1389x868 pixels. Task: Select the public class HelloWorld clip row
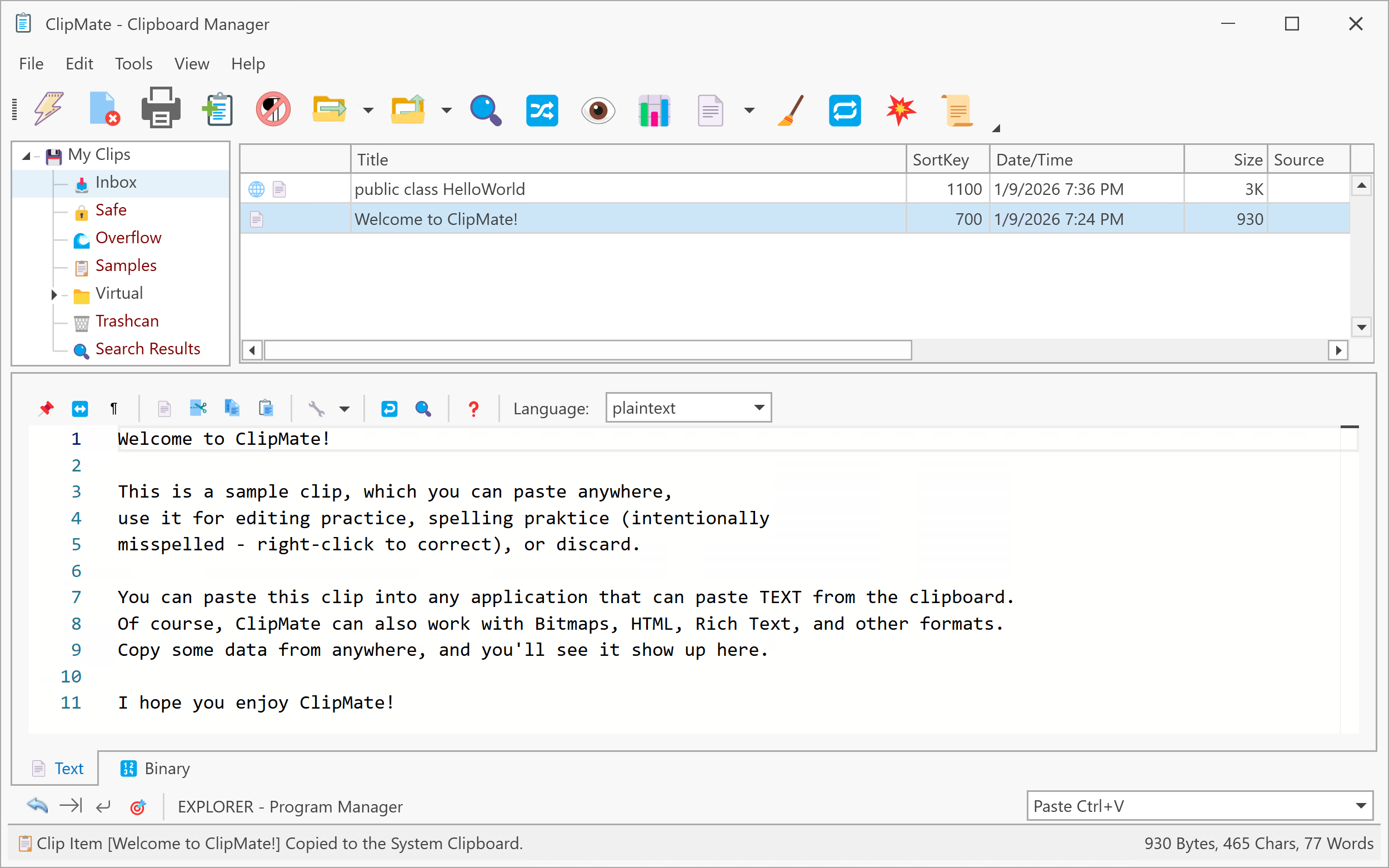click(x=440, y=189)
